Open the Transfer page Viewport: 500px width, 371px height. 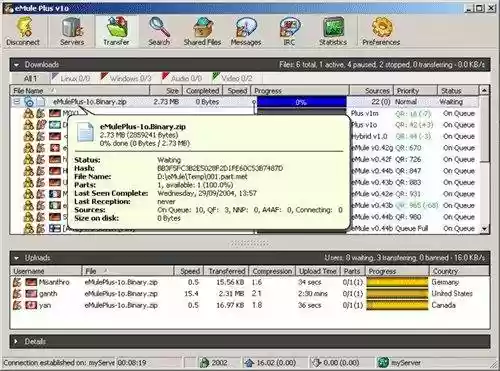click(x=116, y=32)
